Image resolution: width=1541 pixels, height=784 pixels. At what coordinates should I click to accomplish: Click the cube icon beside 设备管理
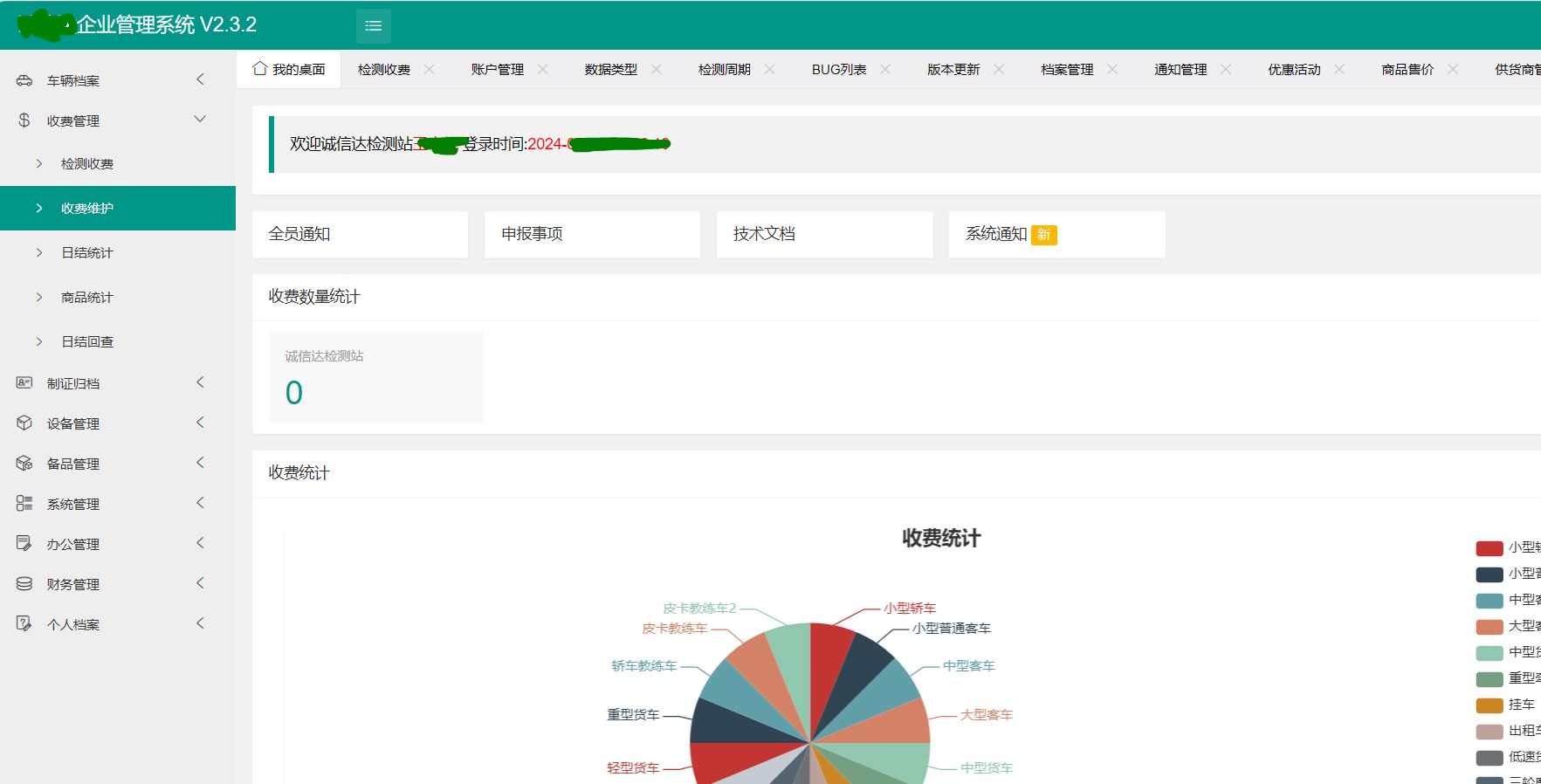pos(24,423)
